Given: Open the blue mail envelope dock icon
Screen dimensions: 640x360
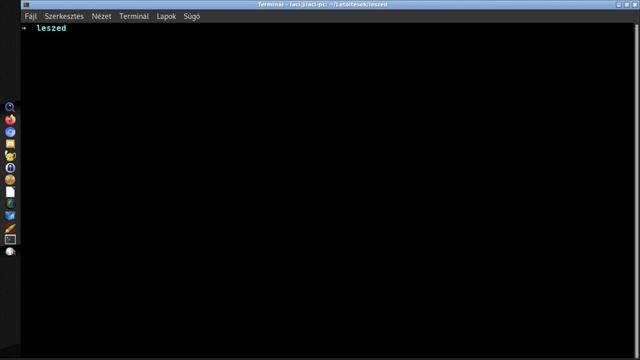Looking at the screenshot, I should [x=10, y=216].
